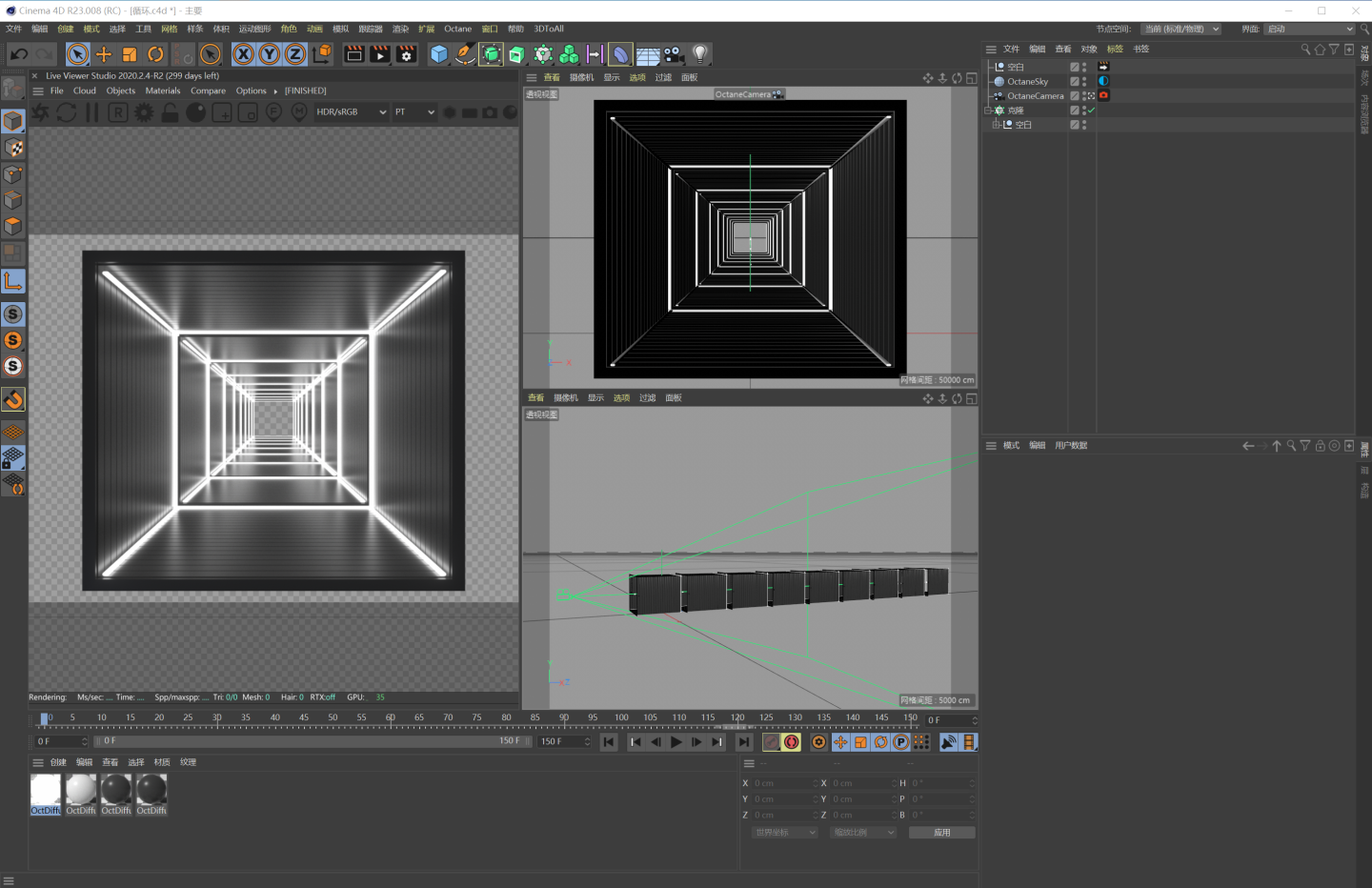Open the 3DToAll menu

(x=549, y=30)
